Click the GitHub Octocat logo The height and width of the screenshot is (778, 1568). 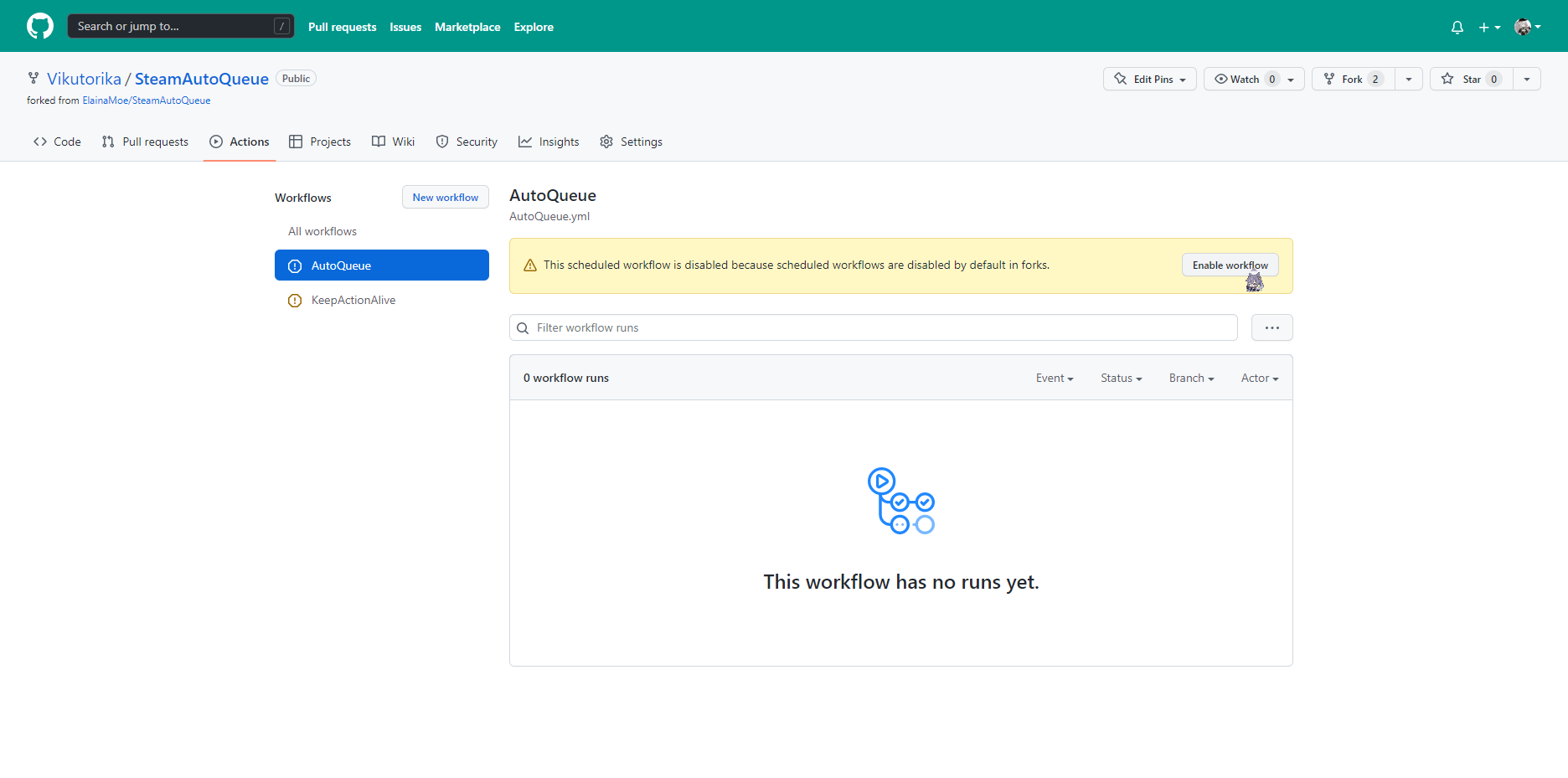40,26
